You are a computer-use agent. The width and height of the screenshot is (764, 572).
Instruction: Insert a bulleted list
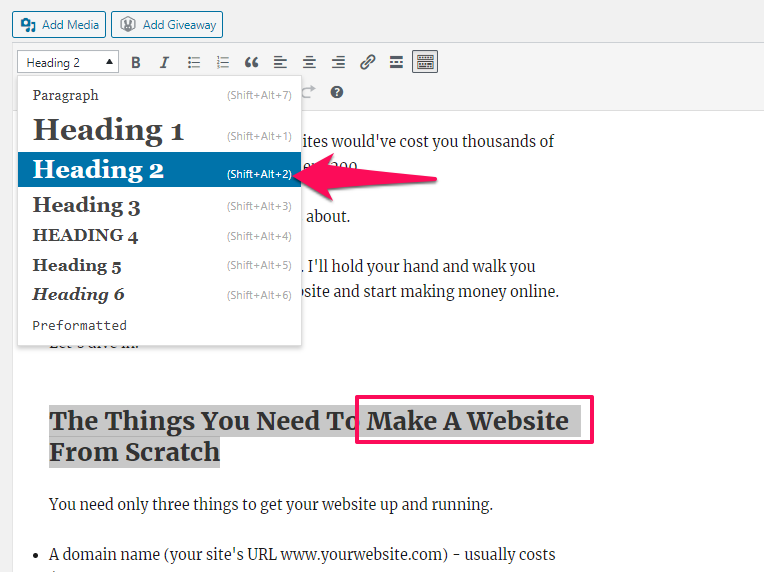[x=194, y=62]
